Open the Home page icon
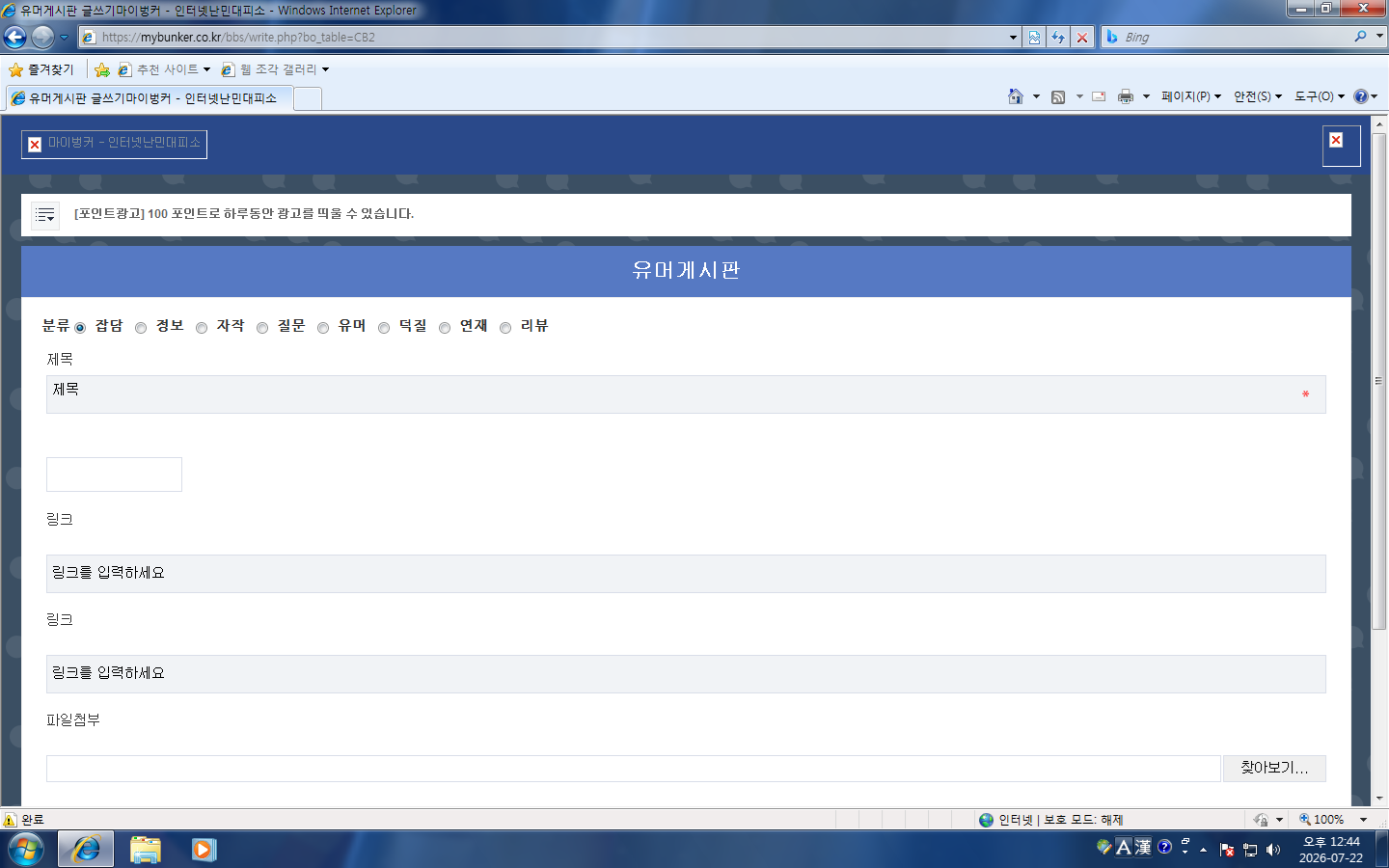The image size is (1389, 868). 1015,96
